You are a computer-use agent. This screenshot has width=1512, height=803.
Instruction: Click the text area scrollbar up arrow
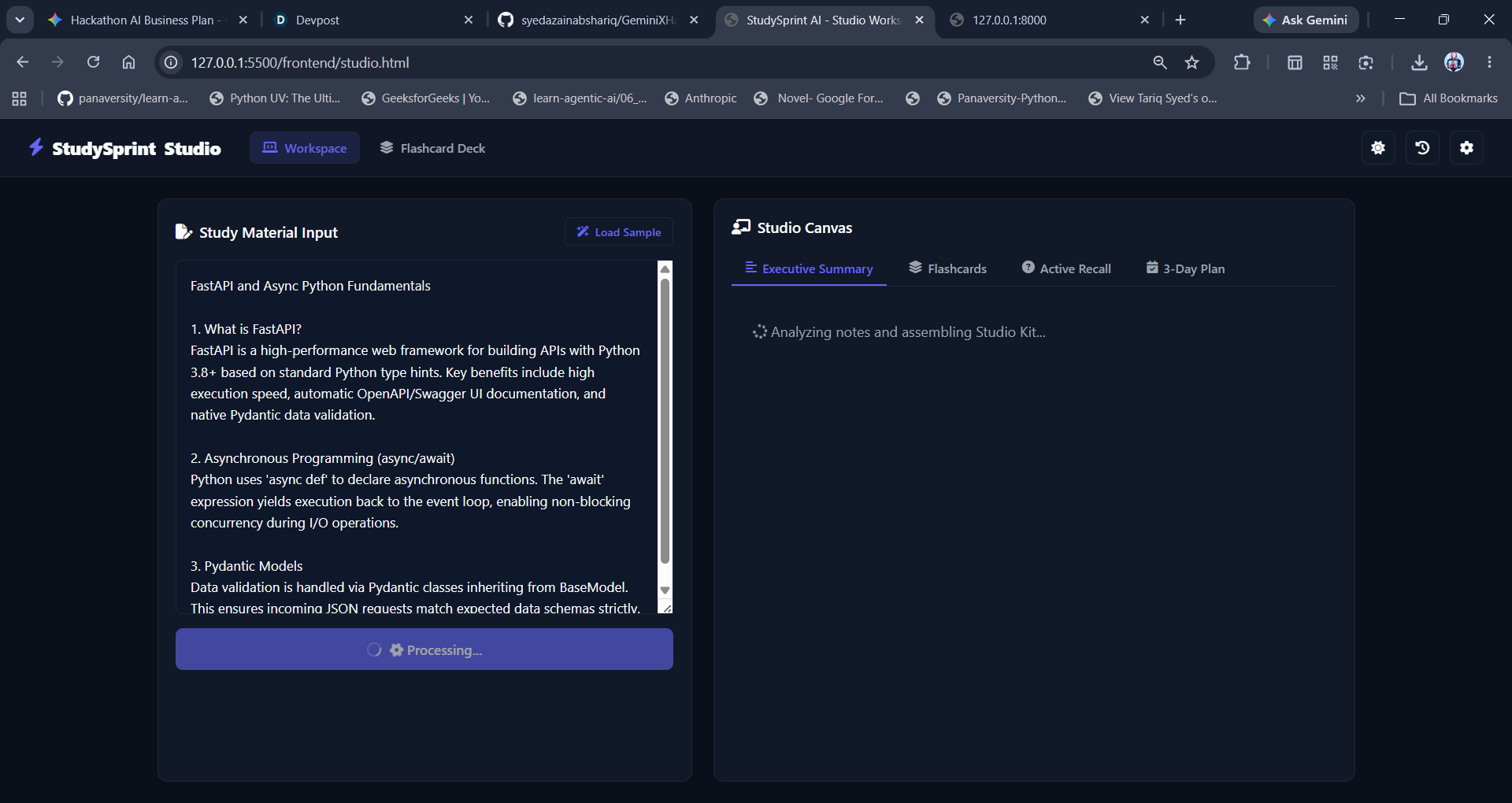click(x=665, y=269)
